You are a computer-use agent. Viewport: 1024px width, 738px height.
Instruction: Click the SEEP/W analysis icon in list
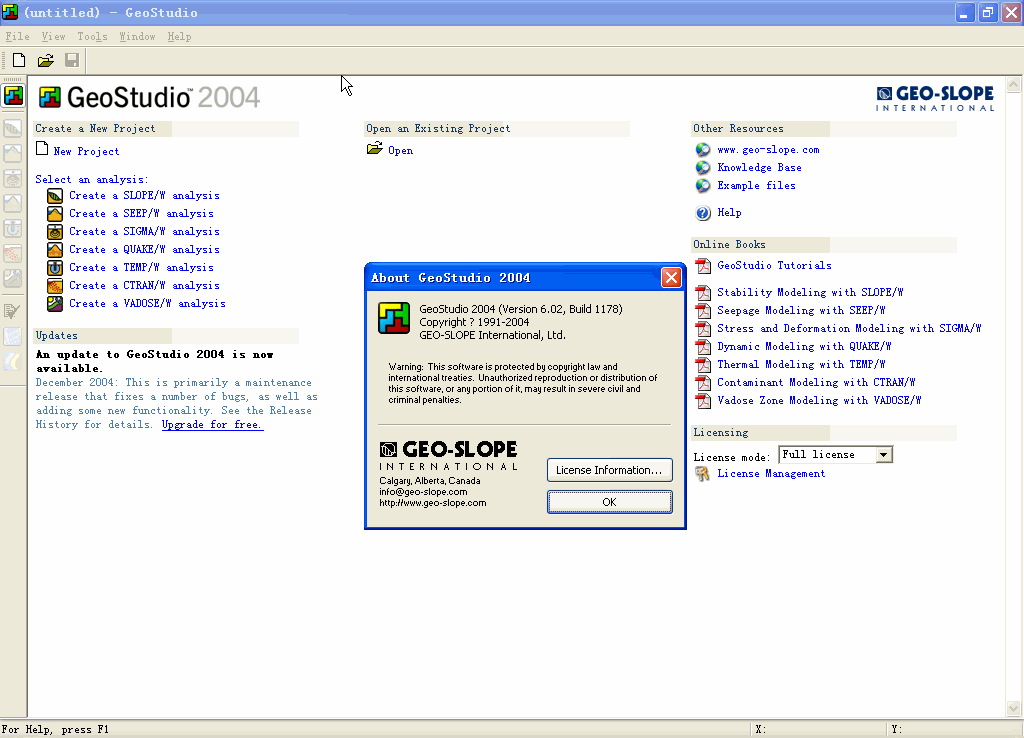tap(55, 214)
